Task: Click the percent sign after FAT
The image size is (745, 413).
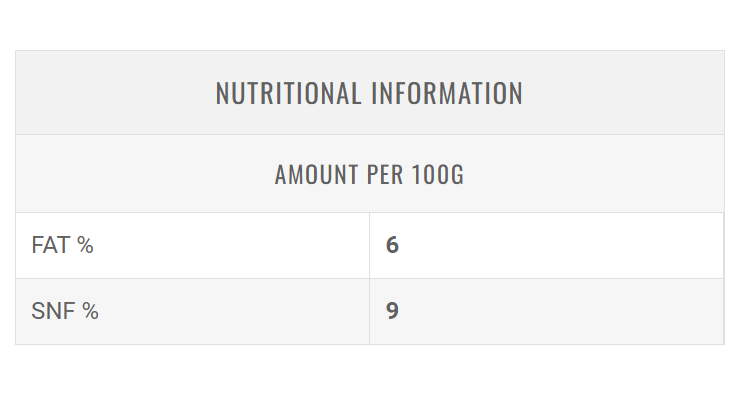Action: (85, 245)
